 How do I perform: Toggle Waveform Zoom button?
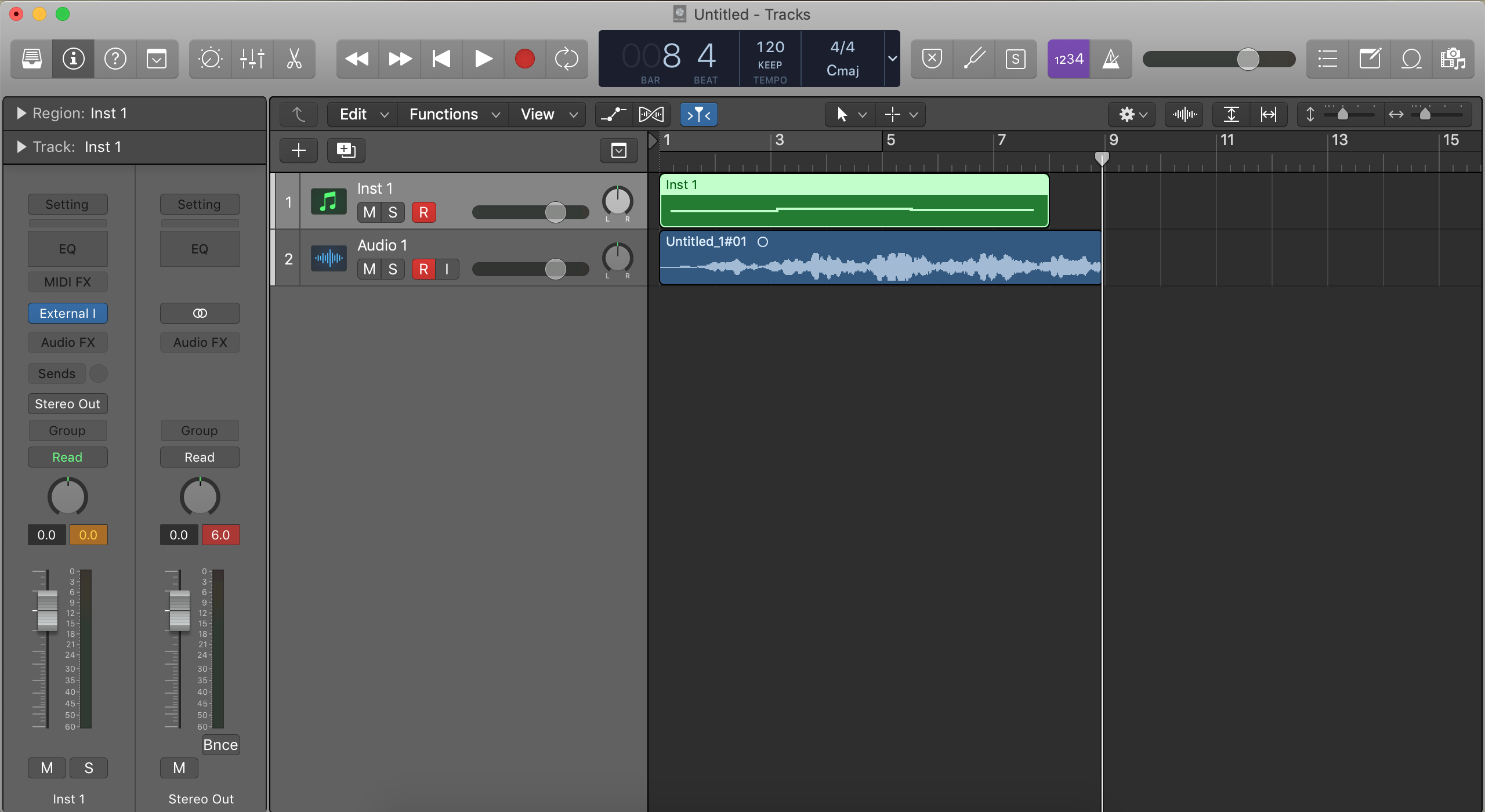click(1184, 114)
